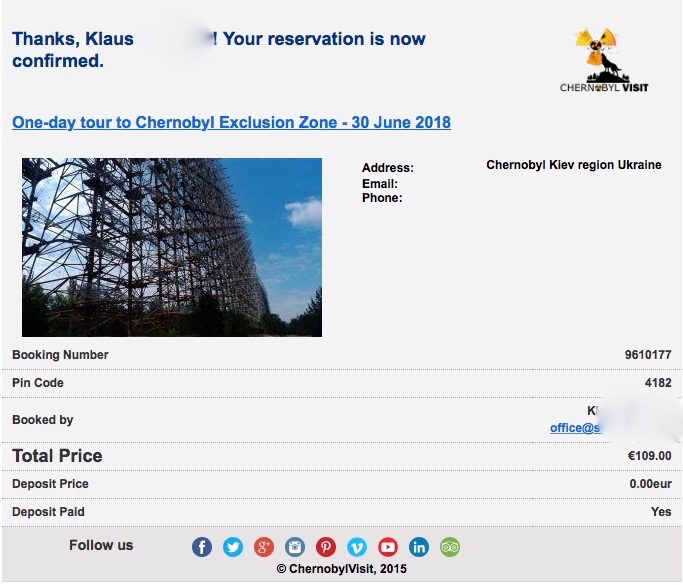Click the Twitter bird icon
This screenshot has height=585, width=683.
pyautogui.click(x=233, y=547)
